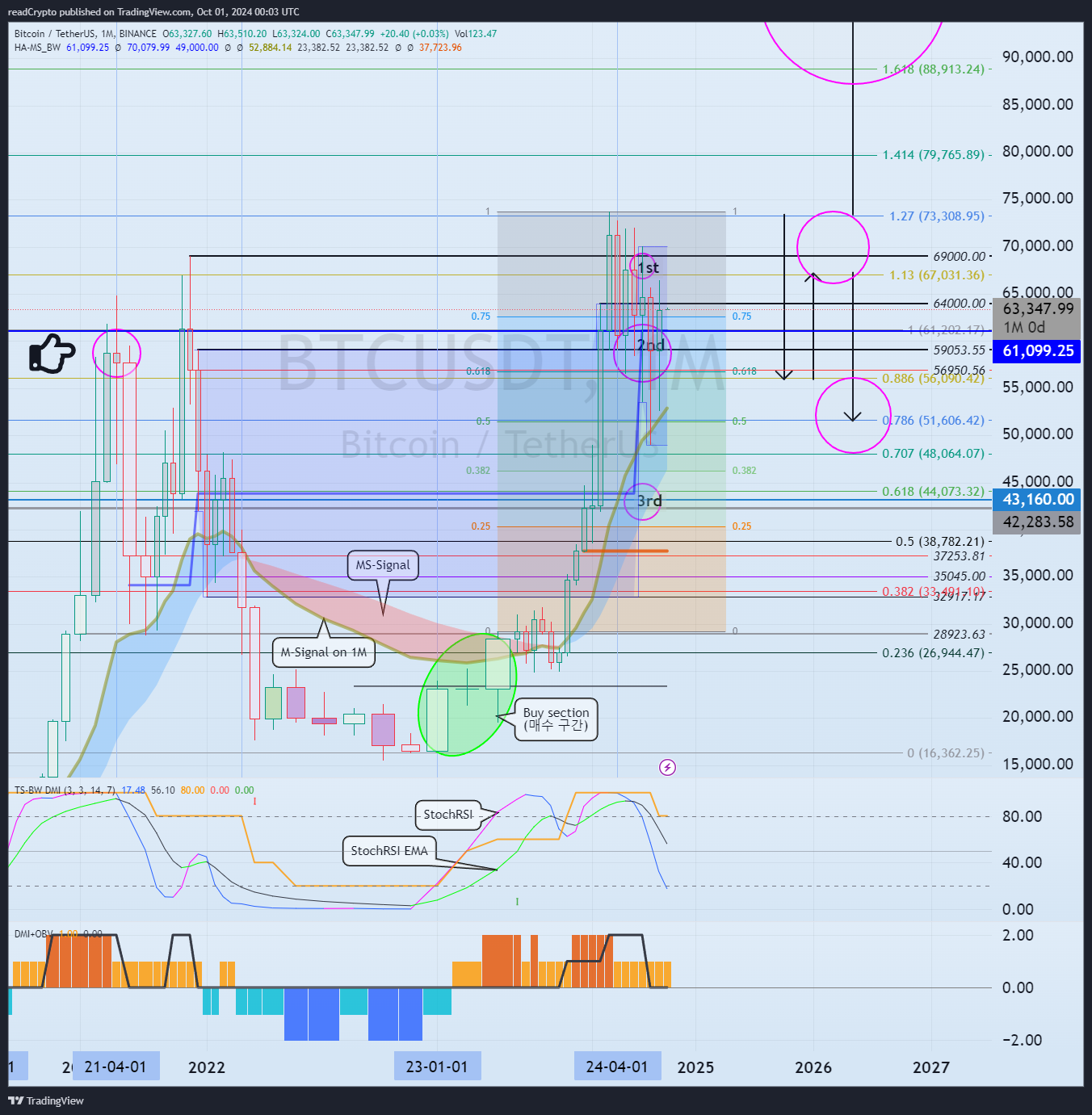Select the DMI+OBV indicator legend name
This screenshot has height=1115, width=1092.
point(34,934)
